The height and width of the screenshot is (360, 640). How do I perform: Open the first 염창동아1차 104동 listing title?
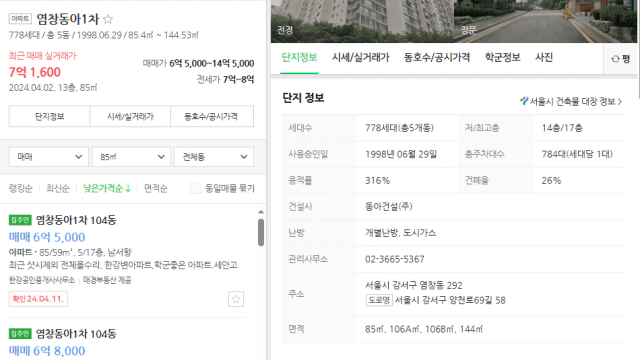(76, 220)
